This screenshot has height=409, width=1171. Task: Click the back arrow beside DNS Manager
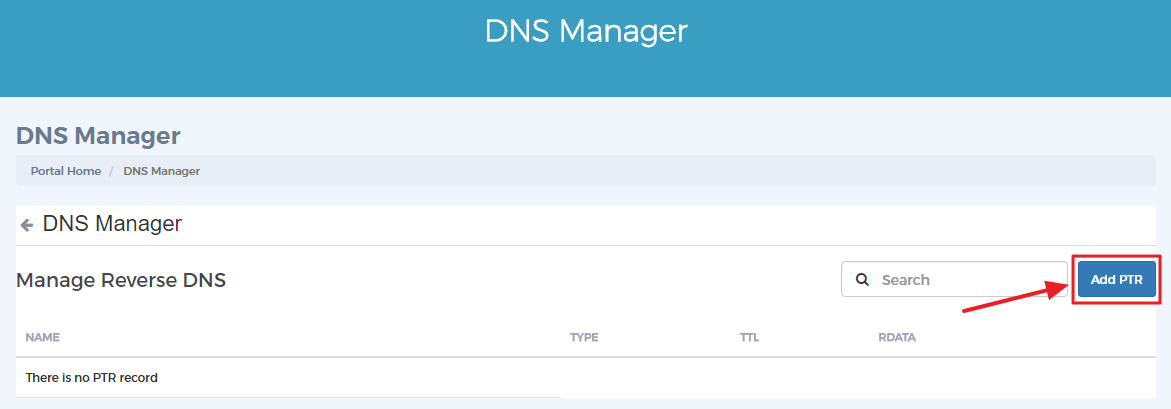(x=27, y=225)
